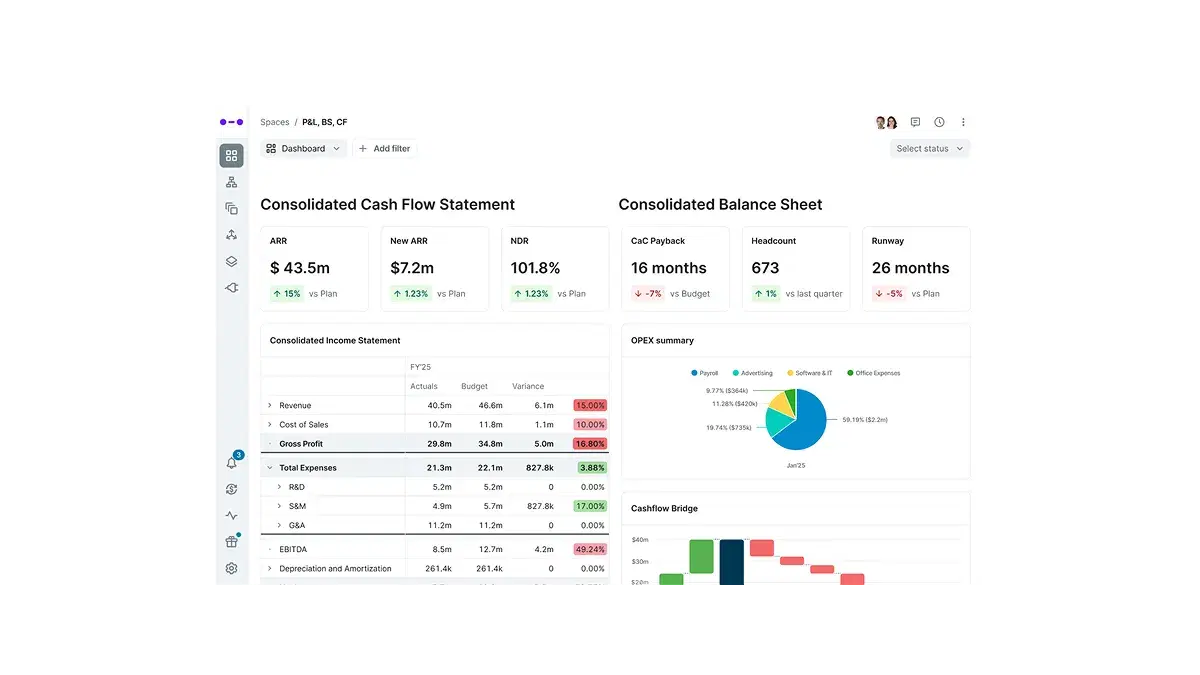Click Cost of Sales 10.00% badge

coord(590,425)
